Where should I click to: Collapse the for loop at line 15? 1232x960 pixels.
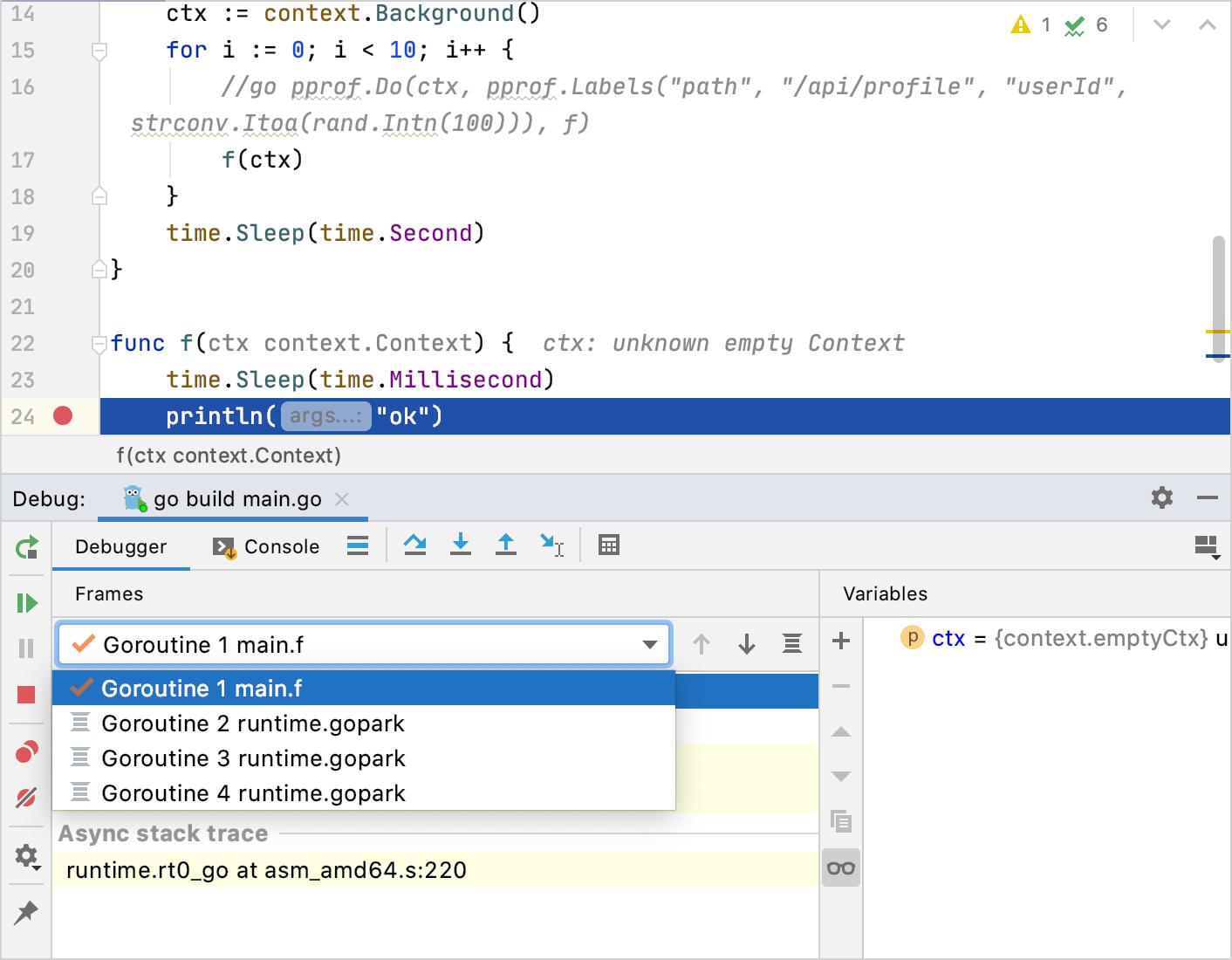point(99,50)
